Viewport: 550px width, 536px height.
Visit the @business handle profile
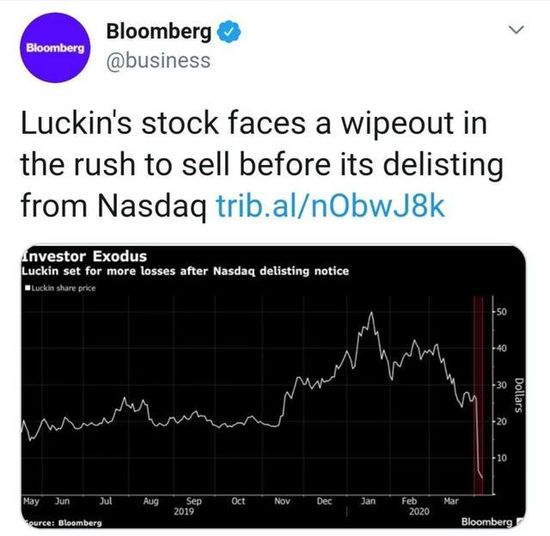(x=158, y=60)
